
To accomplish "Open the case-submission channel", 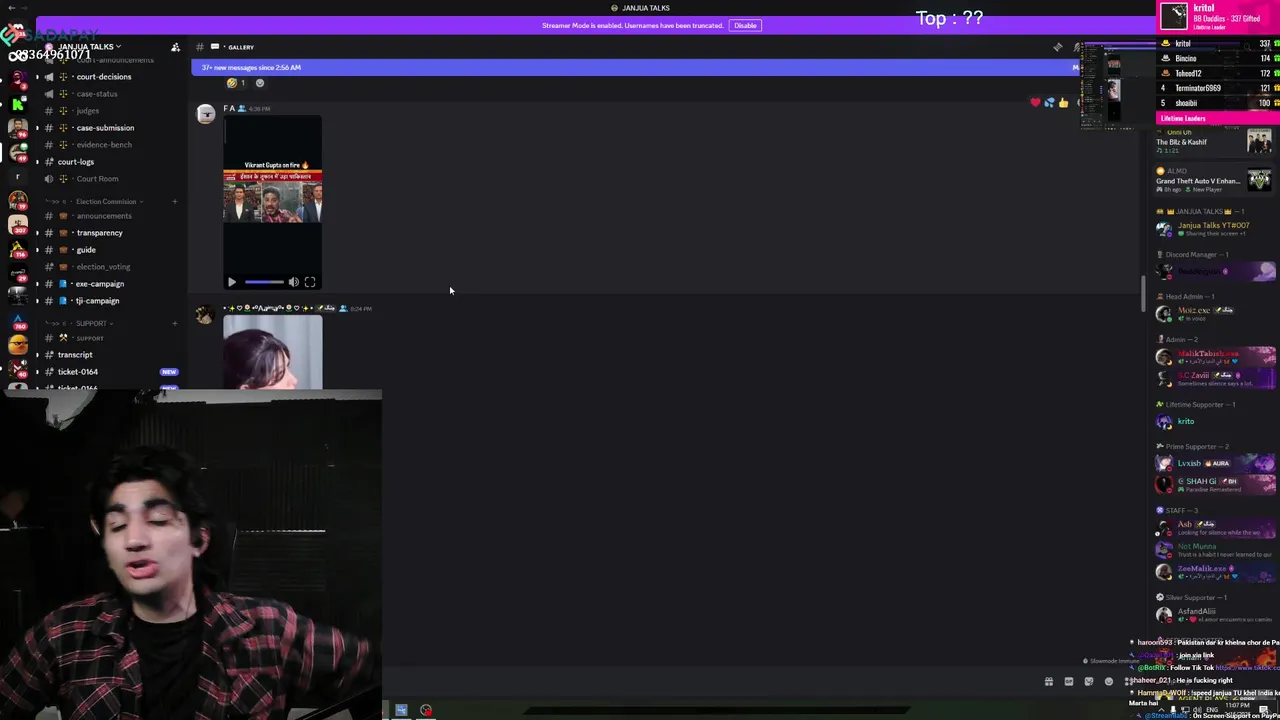I will (105, 128).
